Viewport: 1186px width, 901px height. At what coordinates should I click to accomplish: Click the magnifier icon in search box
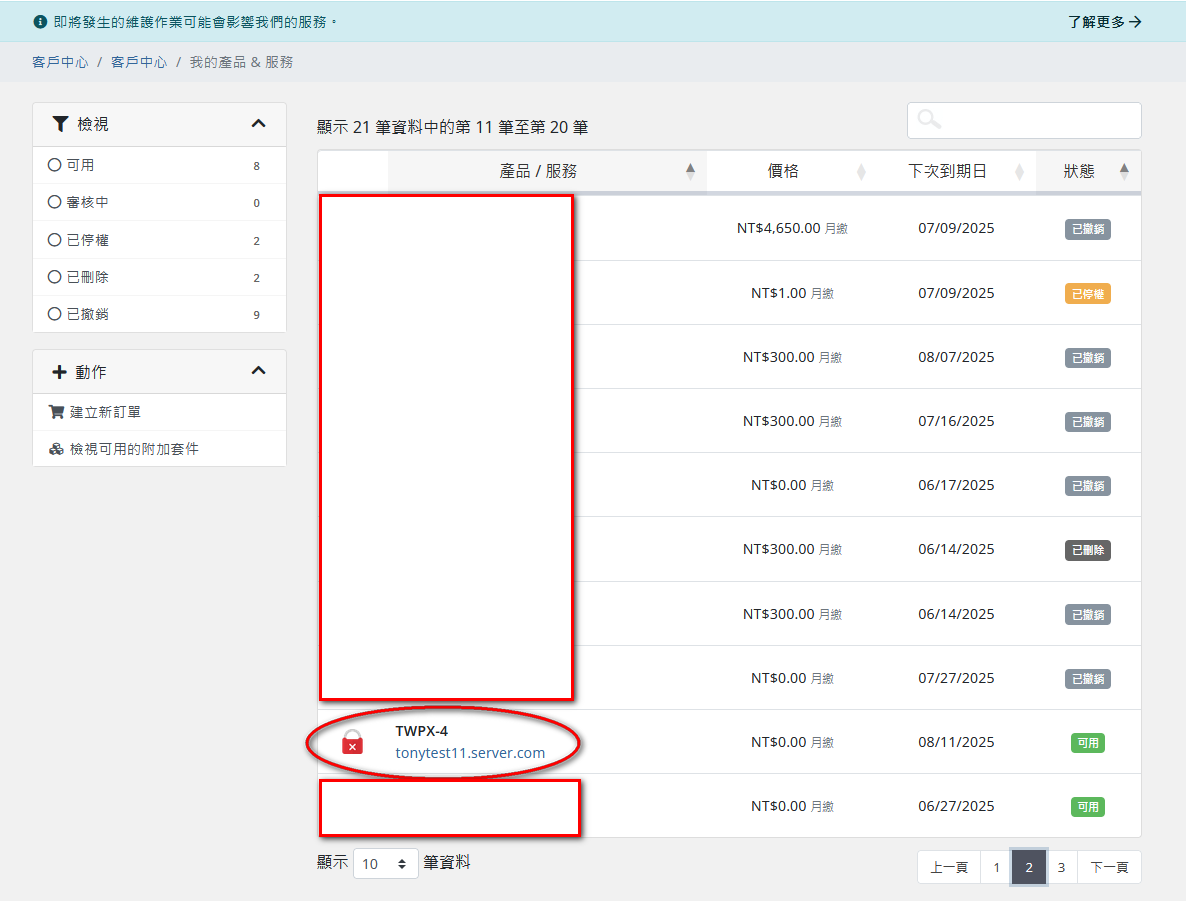(x=929, y=120)
